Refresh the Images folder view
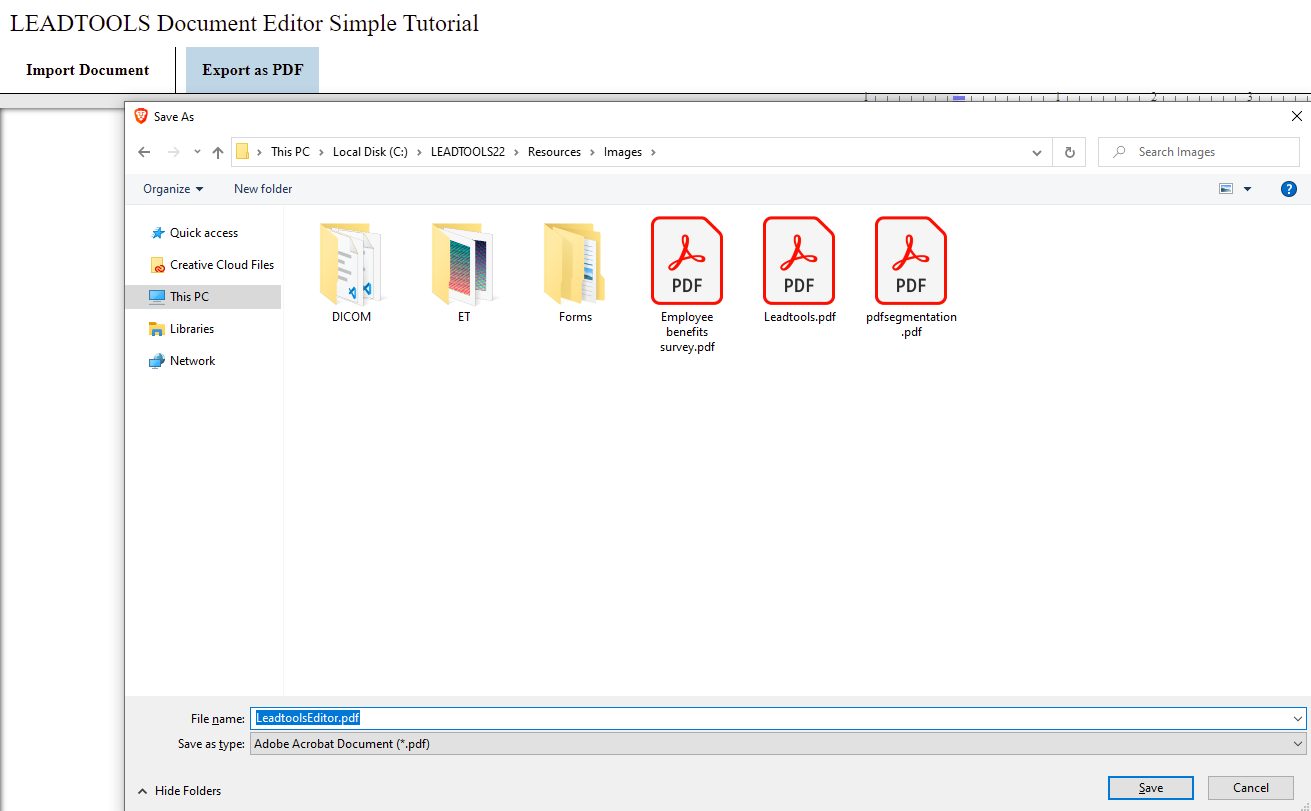 pyautogui.click(x=1069, y=152)
